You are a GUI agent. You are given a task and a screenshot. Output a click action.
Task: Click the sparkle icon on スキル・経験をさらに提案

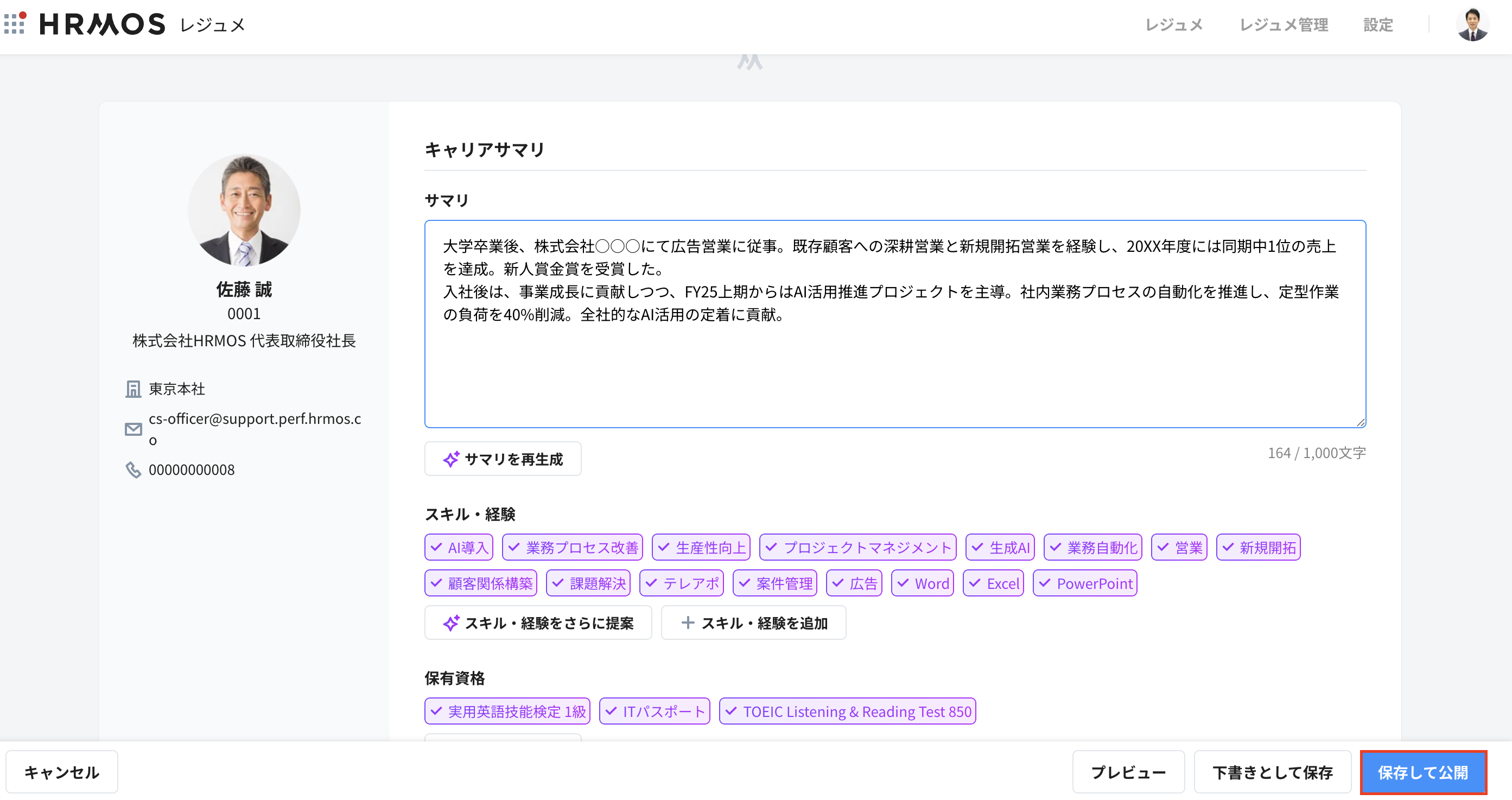coord(451,622)
